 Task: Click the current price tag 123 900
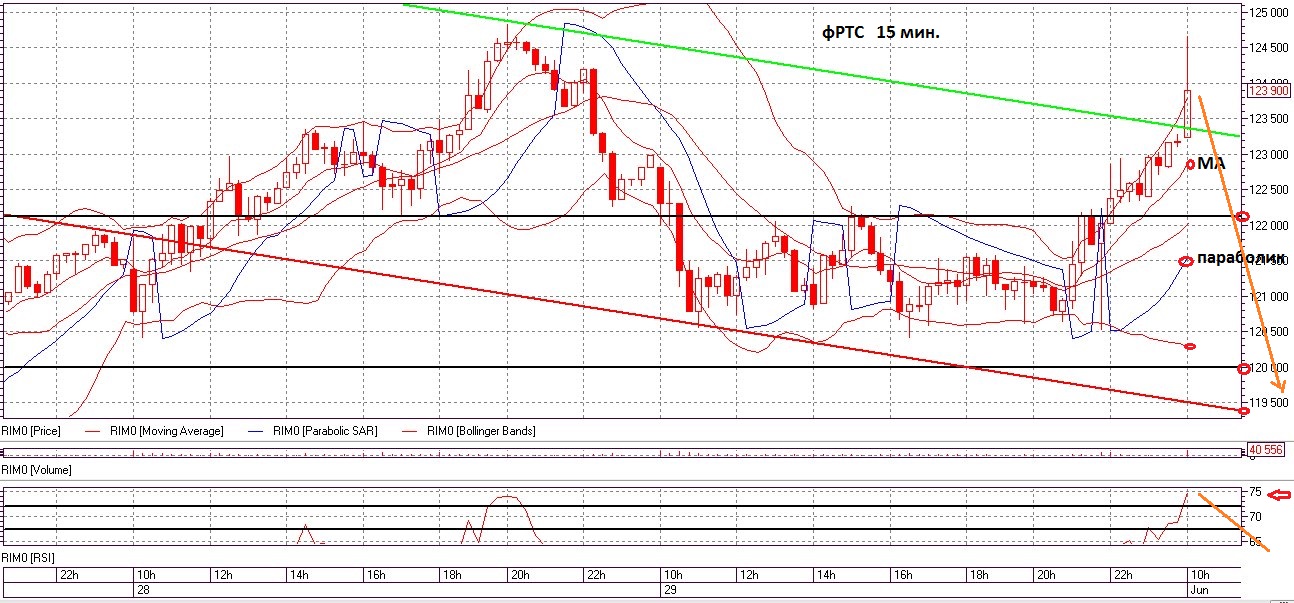(1268, 90)
